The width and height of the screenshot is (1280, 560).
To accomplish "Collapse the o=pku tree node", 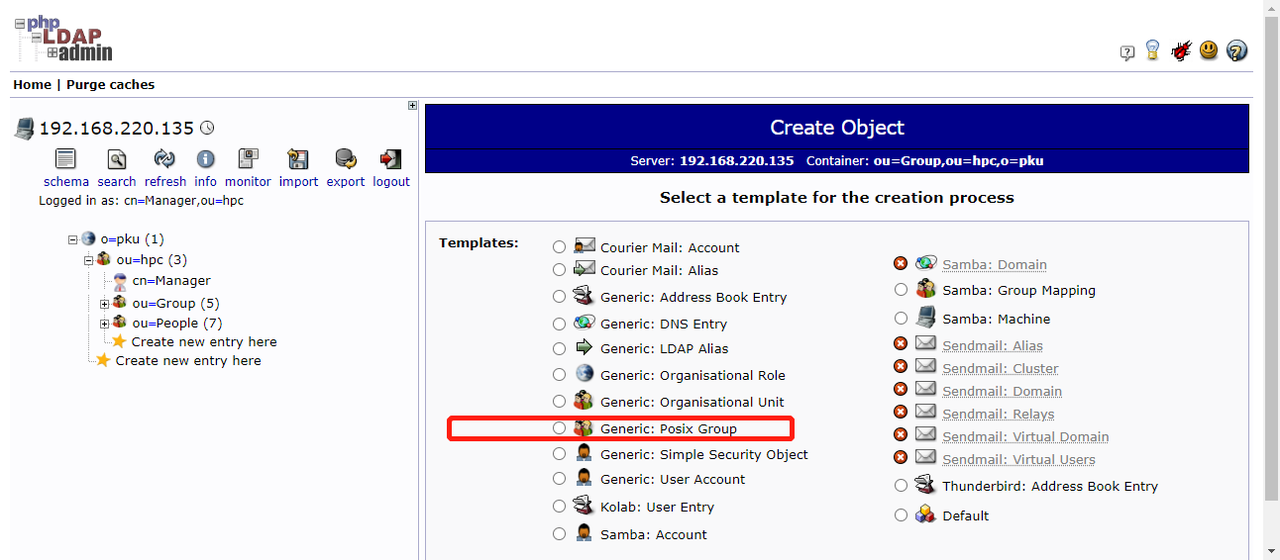I will (73, 239).
